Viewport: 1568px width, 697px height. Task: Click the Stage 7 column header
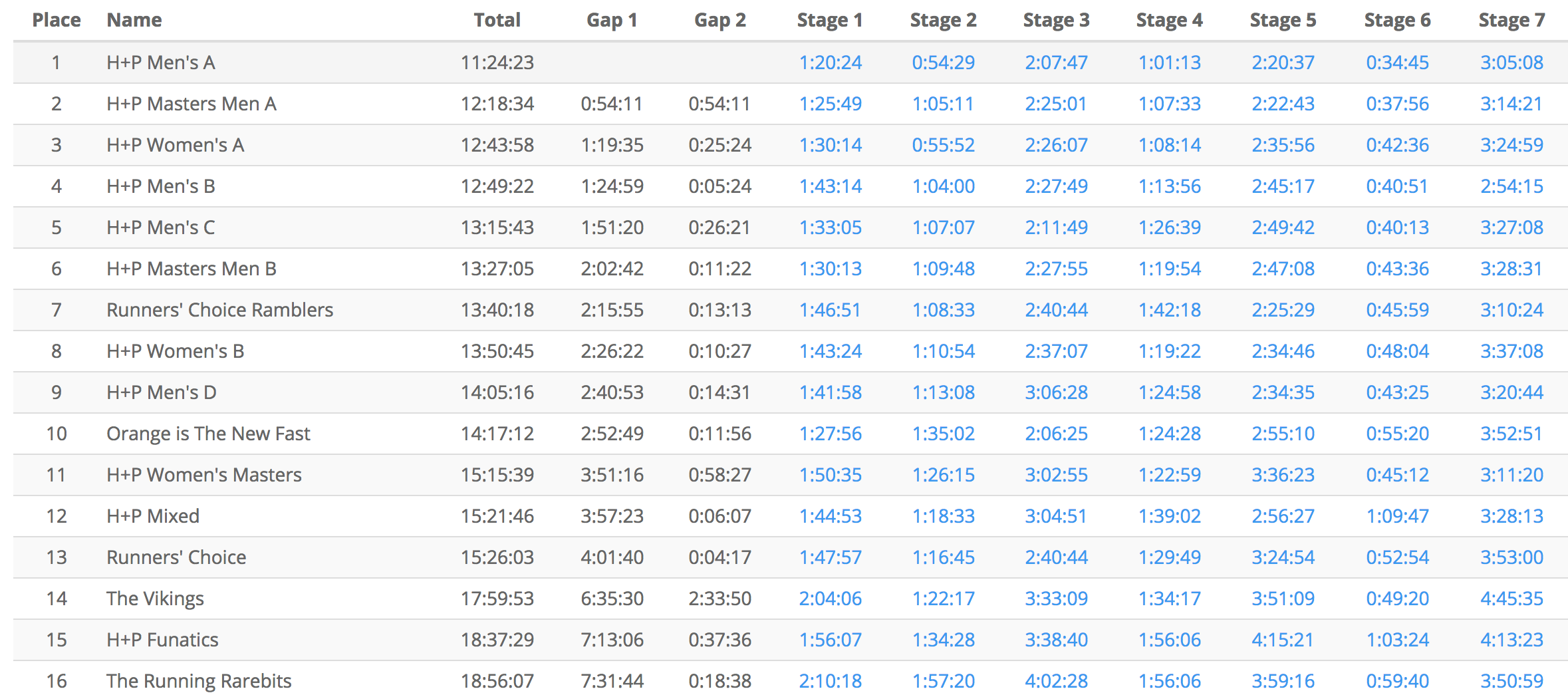[x=1511, y=20]
